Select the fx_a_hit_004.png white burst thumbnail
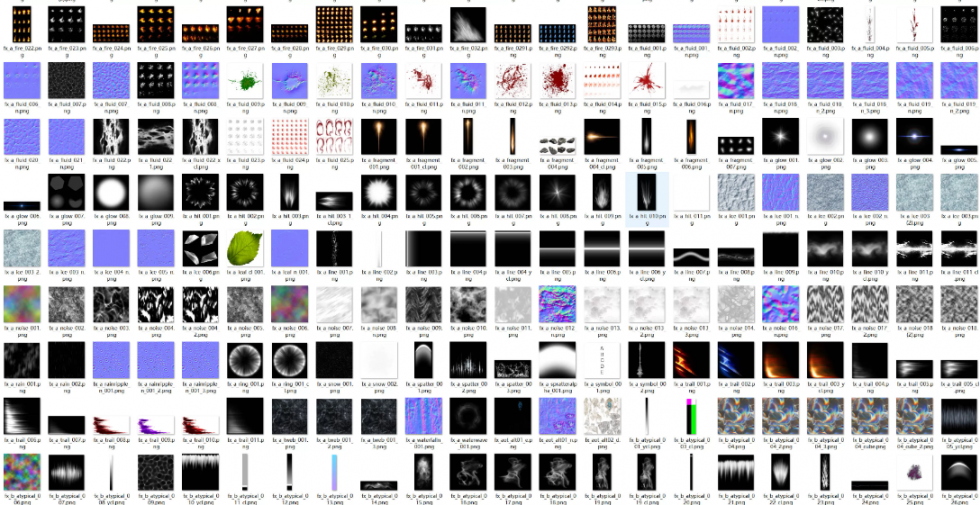The width and height of the screenshot is (980, 505). (379, 192)
